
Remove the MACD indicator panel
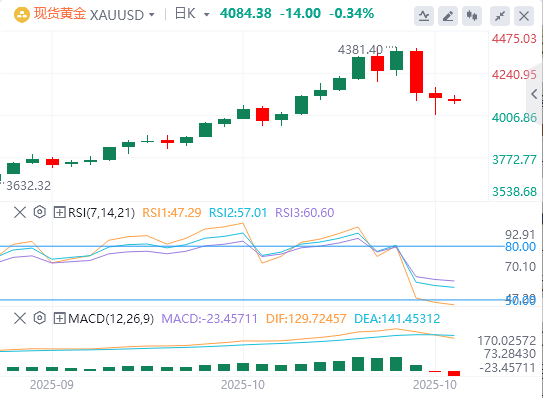20,318
